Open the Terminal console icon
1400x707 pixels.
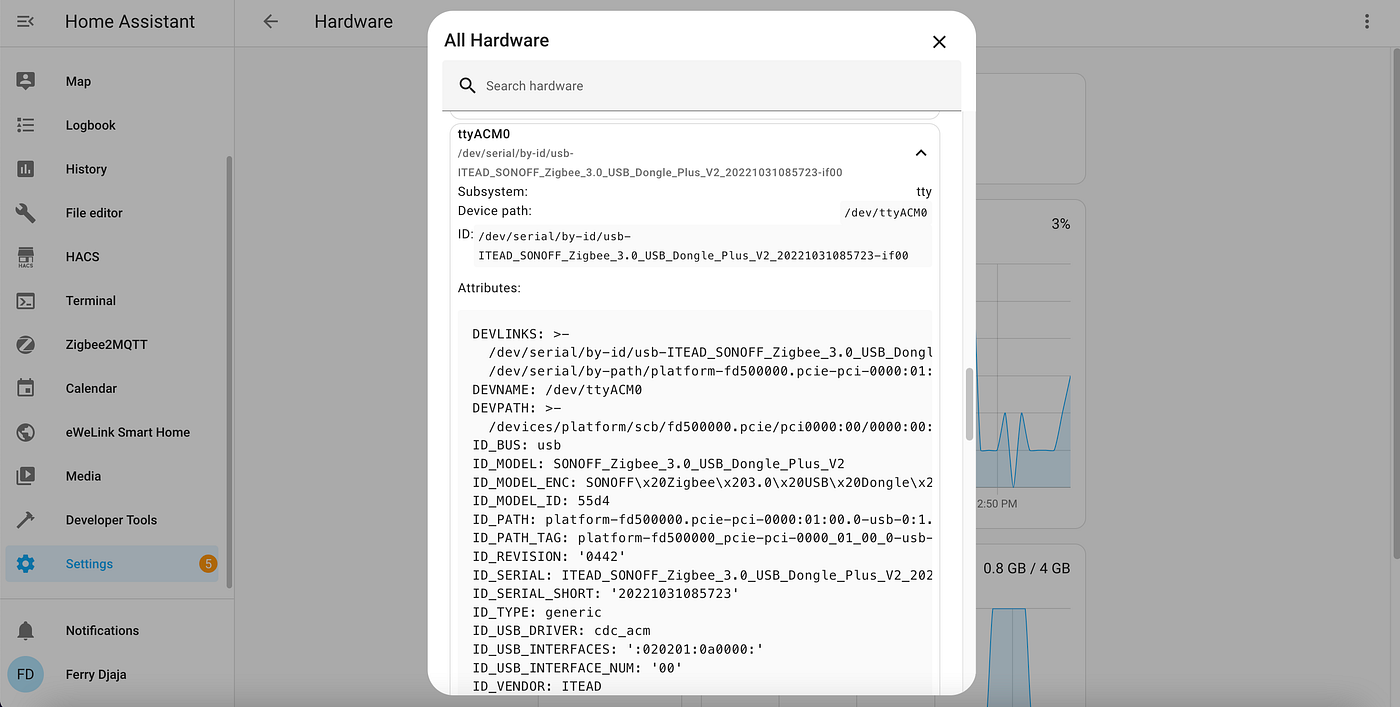point(26,300)
